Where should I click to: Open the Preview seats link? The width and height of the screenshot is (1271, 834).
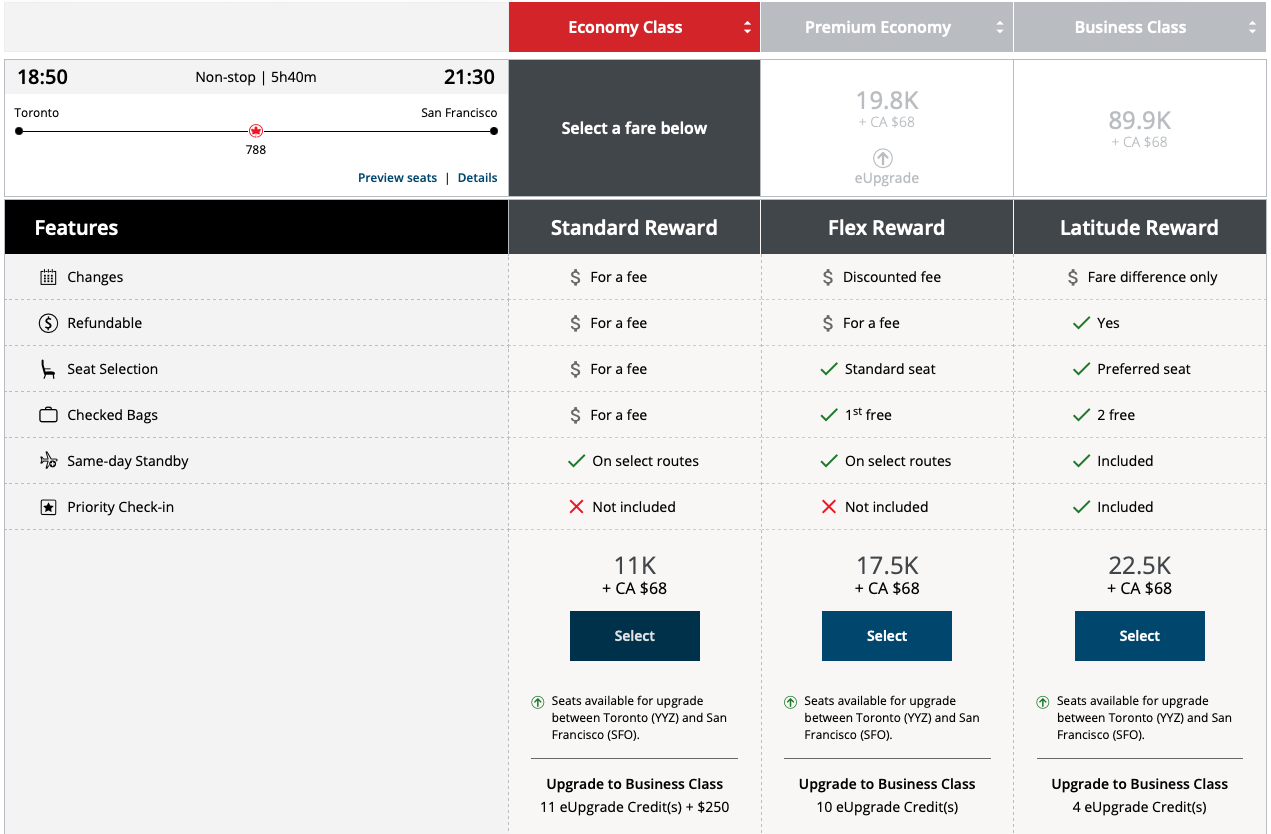tap(397, 178)
